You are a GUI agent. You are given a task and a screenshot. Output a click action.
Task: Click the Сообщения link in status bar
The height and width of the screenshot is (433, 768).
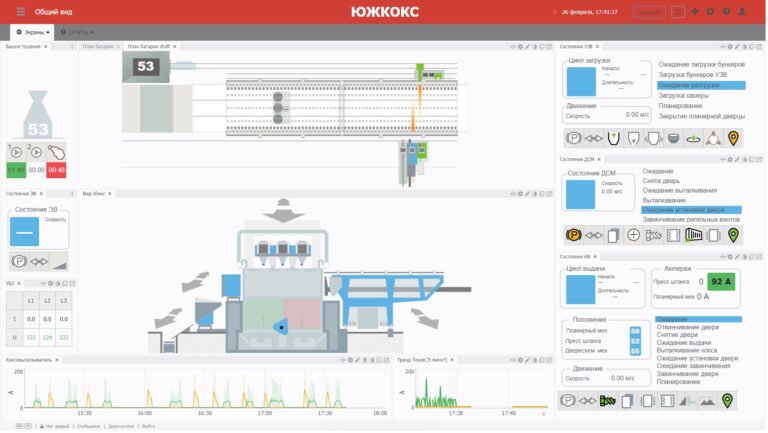(88, 426)
